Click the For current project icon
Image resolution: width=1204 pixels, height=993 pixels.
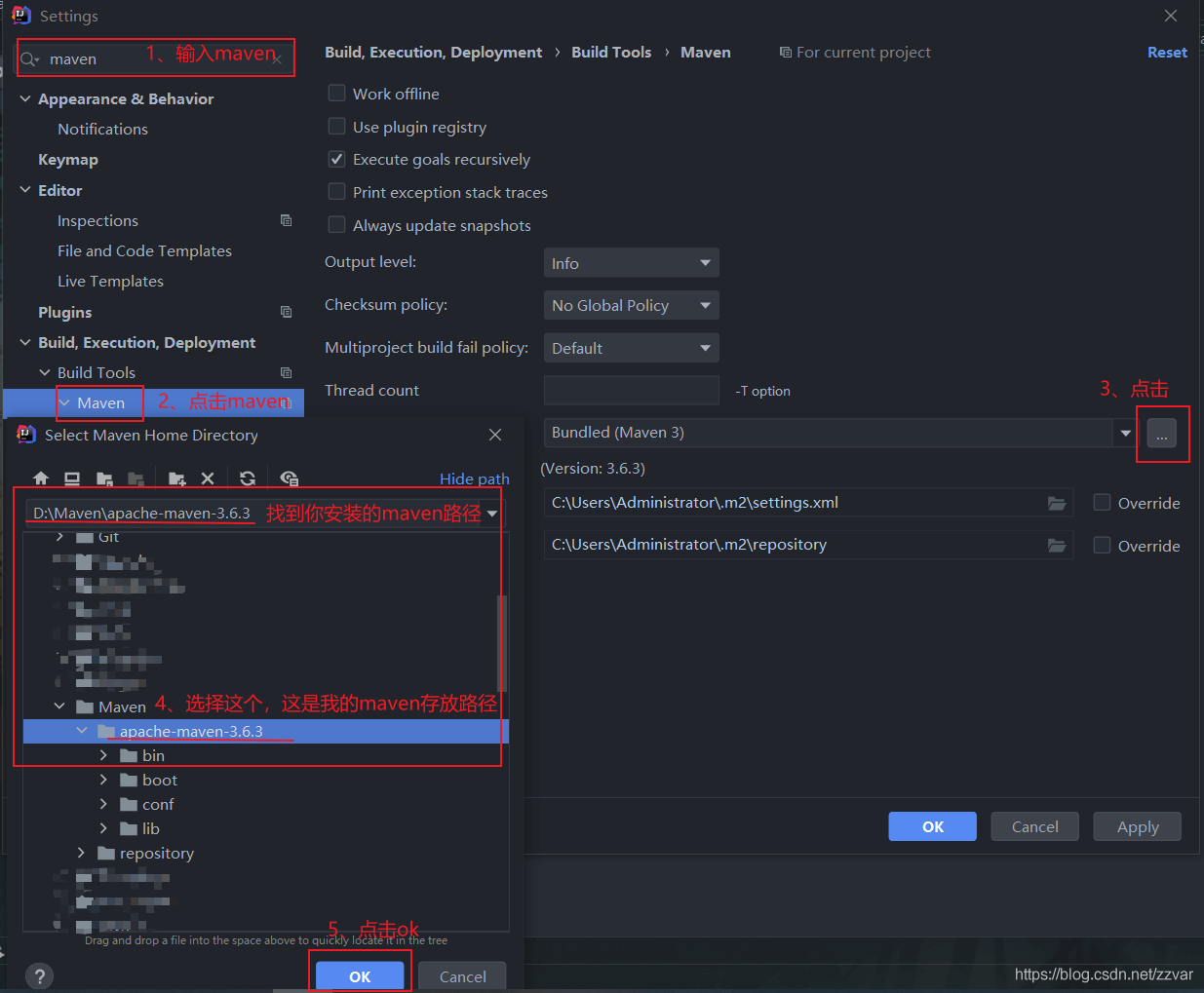click(x=785, y=53)
